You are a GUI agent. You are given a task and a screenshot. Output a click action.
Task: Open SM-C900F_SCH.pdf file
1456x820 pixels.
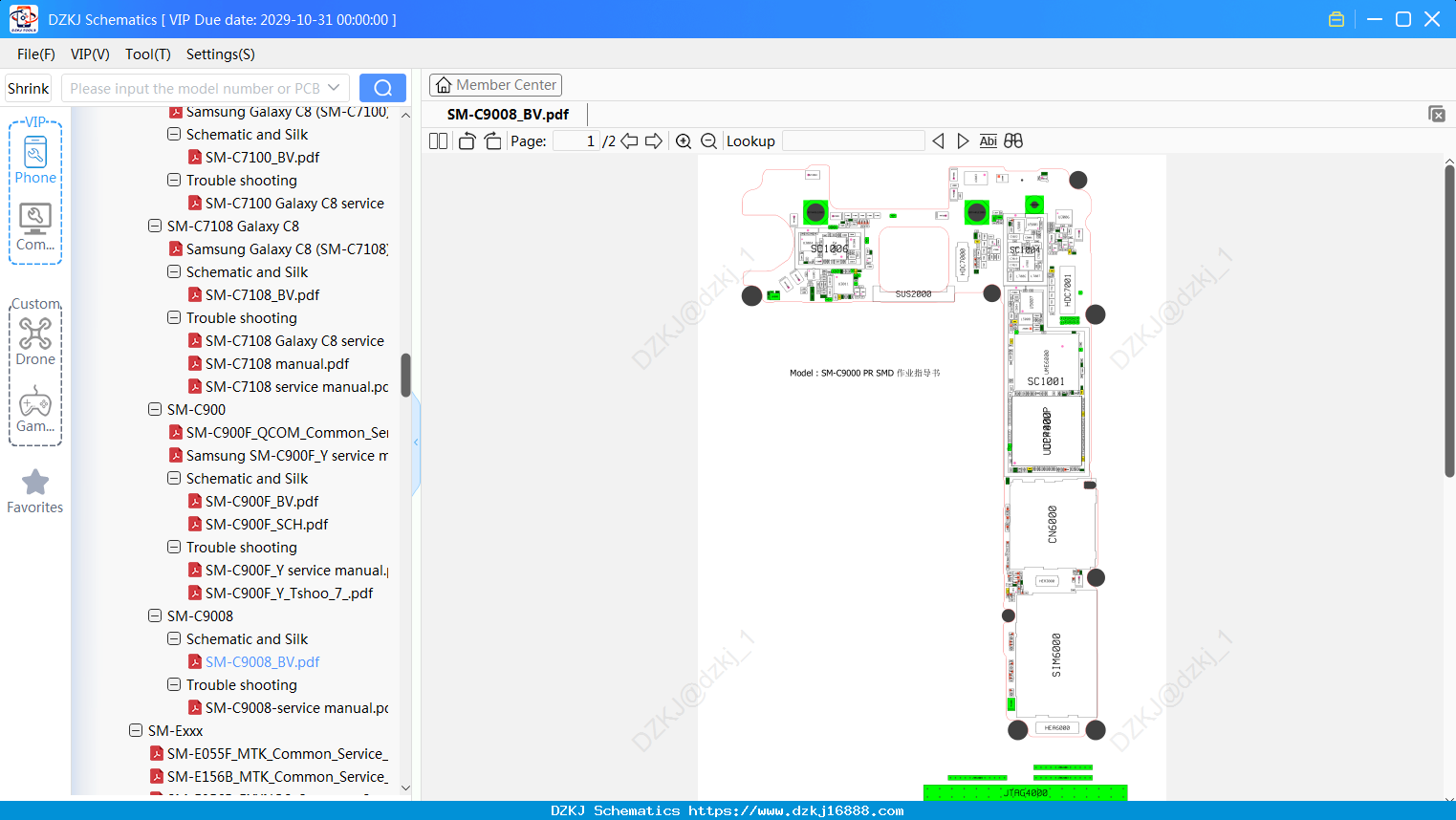pyautogui.click(x=267, y=525)
